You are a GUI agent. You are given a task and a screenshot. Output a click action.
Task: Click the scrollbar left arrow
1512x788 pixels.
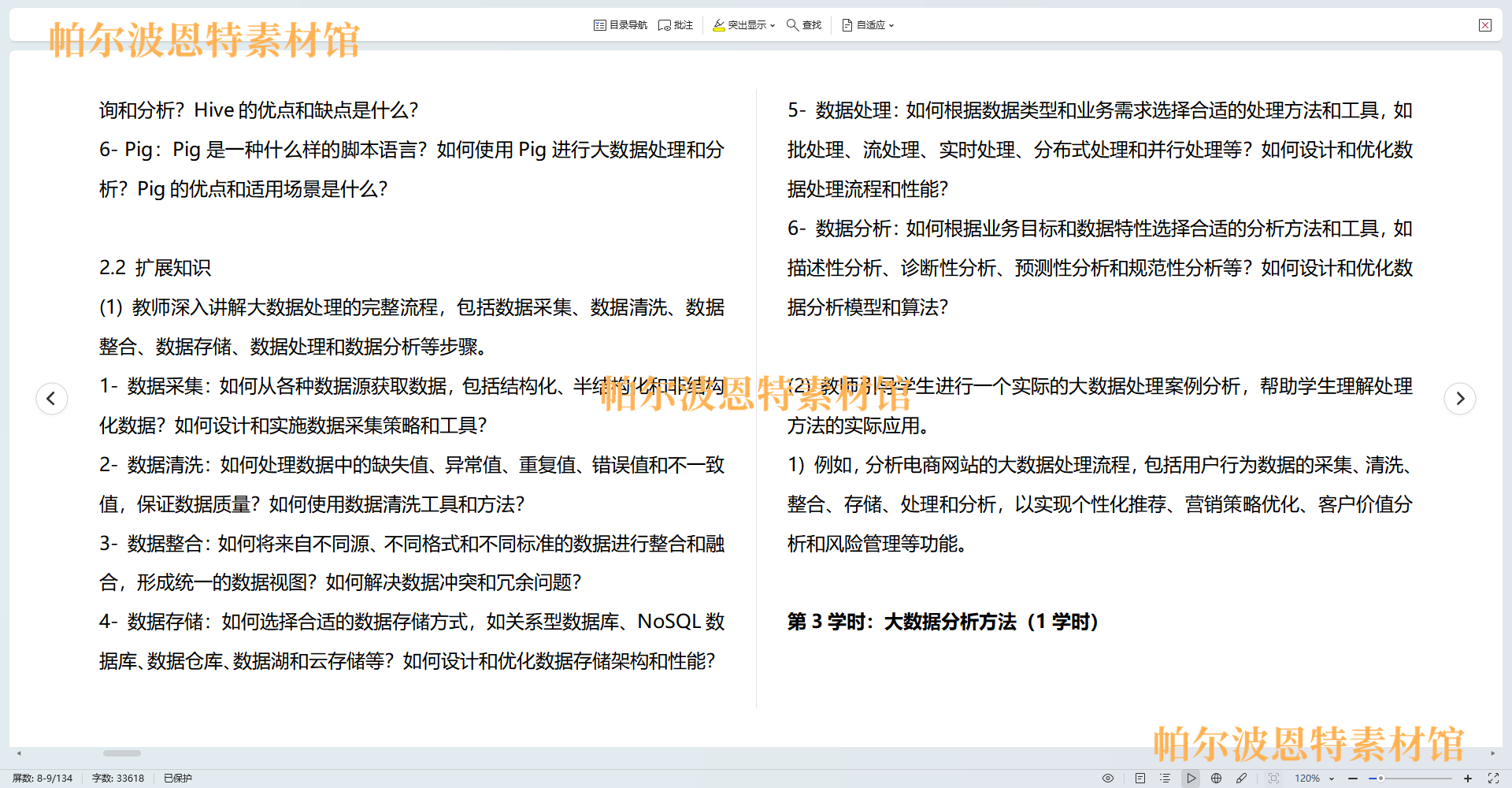point(19,753)
